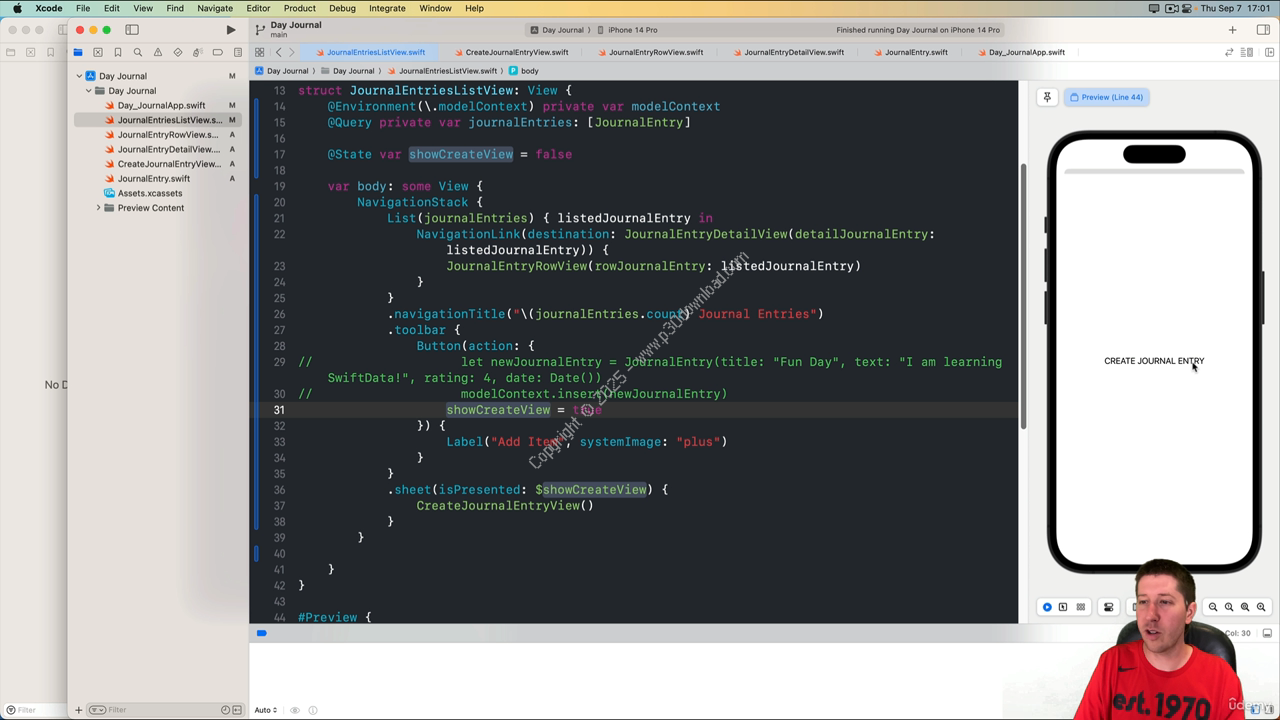The image size is (1280, 720).
Task: Open the issue navigator warning icon
Action: pos(158,52)
